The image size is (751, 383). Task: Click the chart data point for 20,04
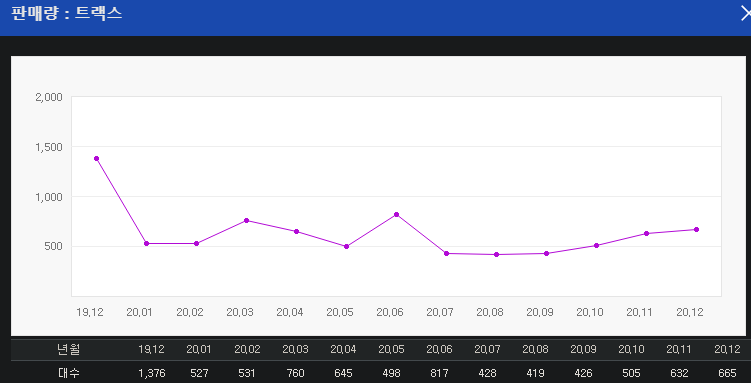pyautogui.click(x=296, y=232)
